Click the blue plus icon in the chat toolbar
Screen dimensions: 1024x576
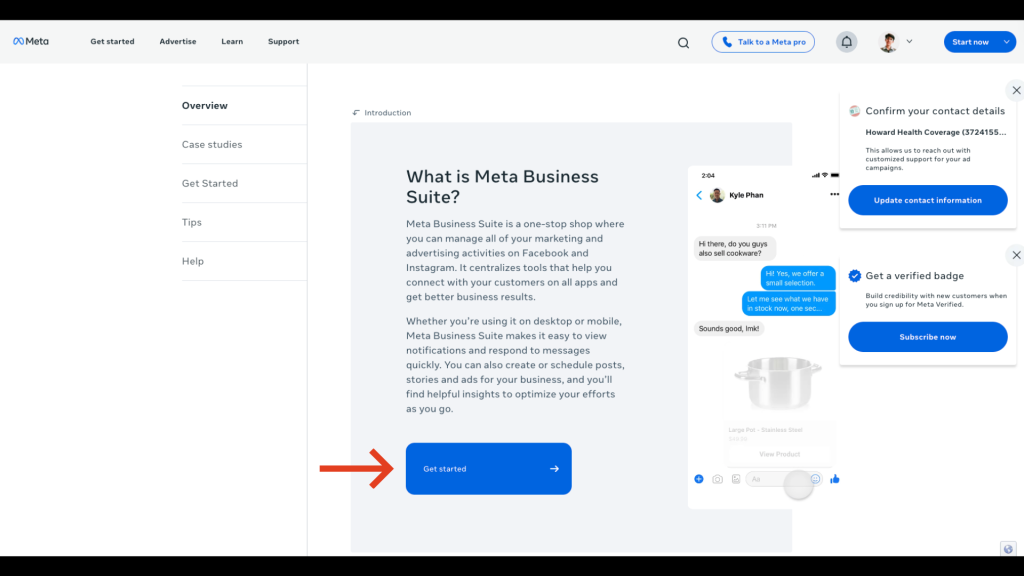click(x=699, y=479)
